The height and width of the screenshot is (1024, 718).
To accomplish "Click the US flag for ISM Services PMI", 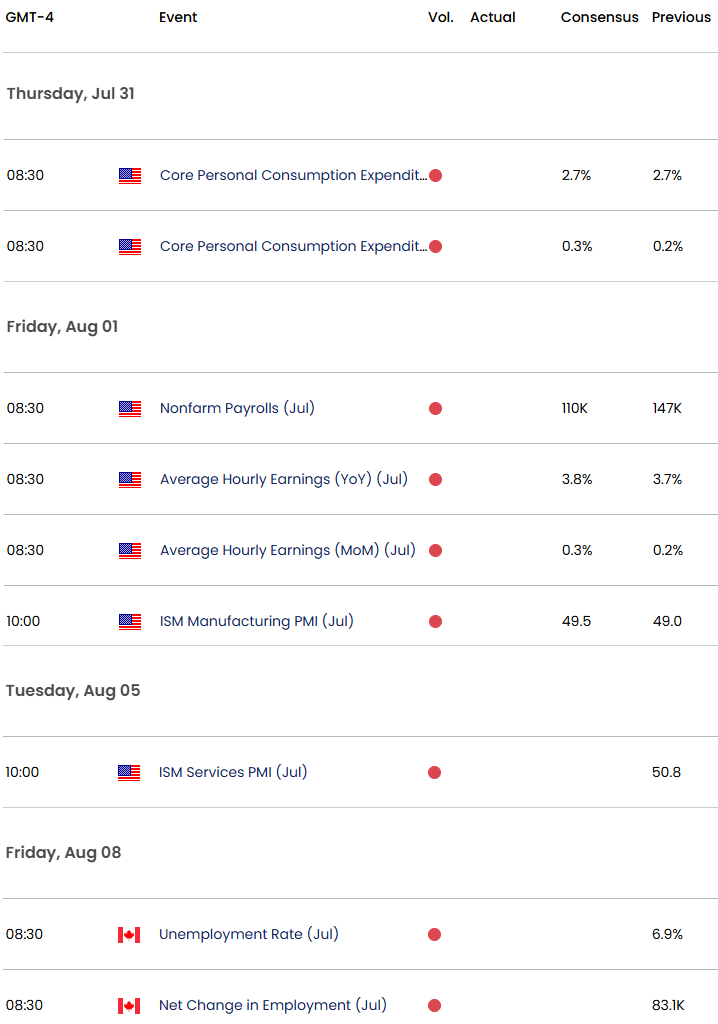I will 129,772.
